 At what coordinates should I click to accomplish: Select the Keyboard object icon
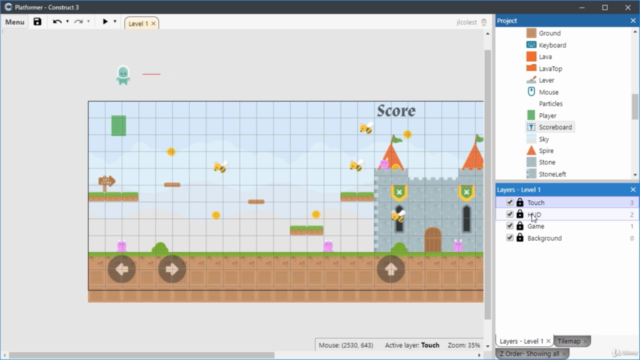(x=531, y=45)
